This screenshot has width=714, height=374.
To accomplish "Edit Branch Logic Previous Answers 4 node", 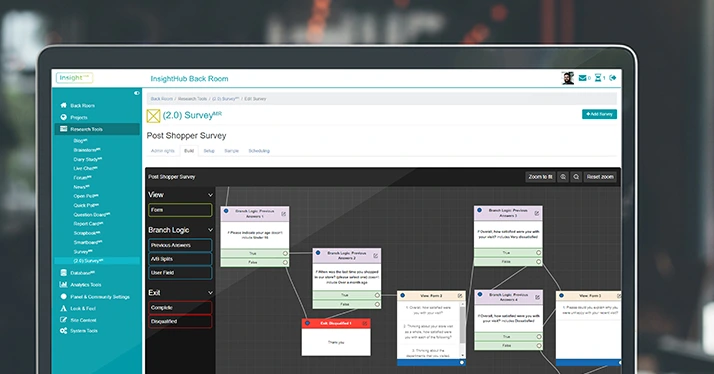I will pyautogui.click(x=537, y=297).
